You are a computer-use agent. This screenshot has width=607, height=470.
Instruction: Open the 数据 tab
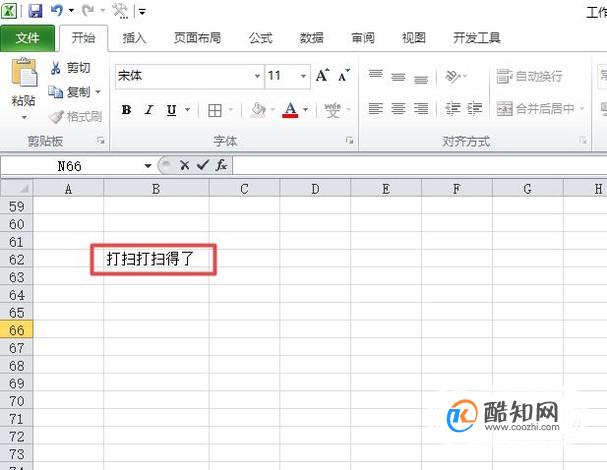click(312, 38)
